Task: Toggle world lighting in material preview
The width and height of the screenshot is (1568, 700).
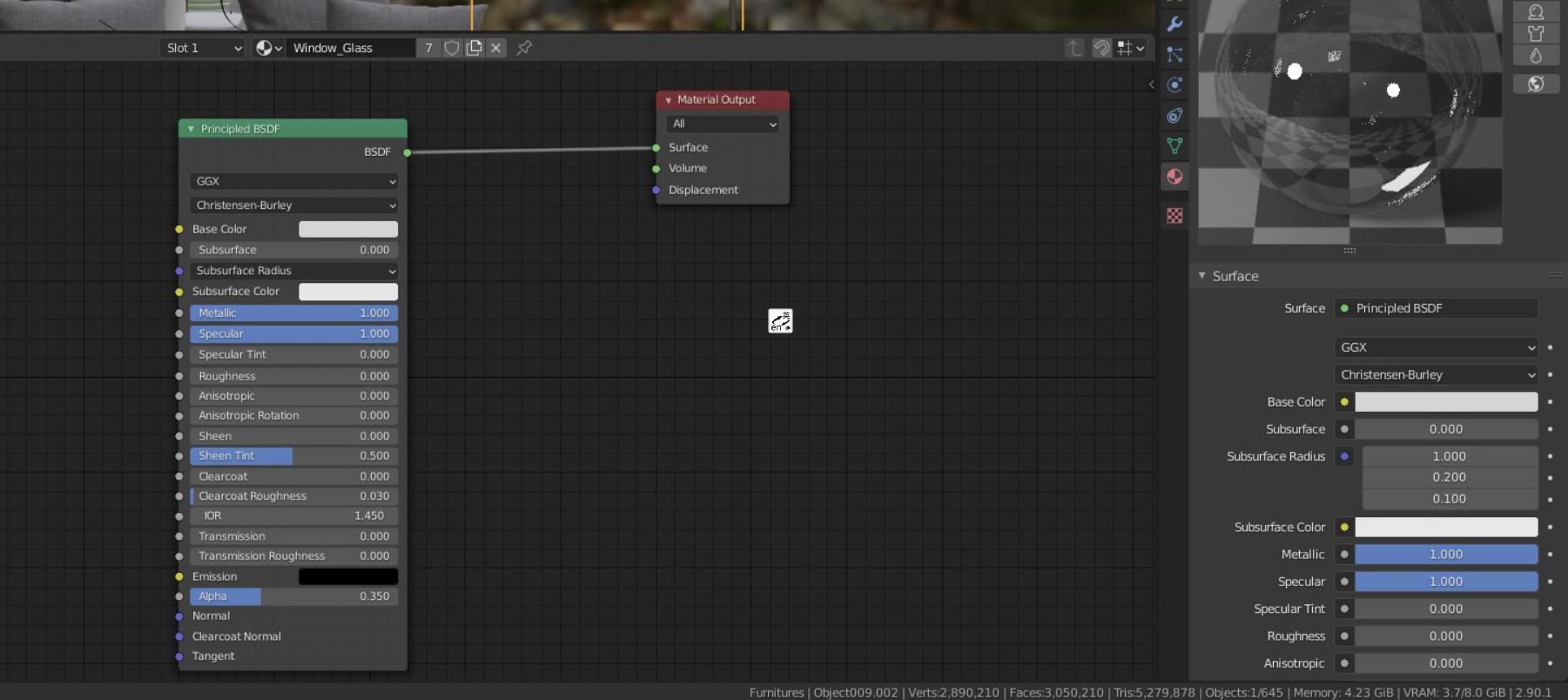Action: [x=1536, y=84]
